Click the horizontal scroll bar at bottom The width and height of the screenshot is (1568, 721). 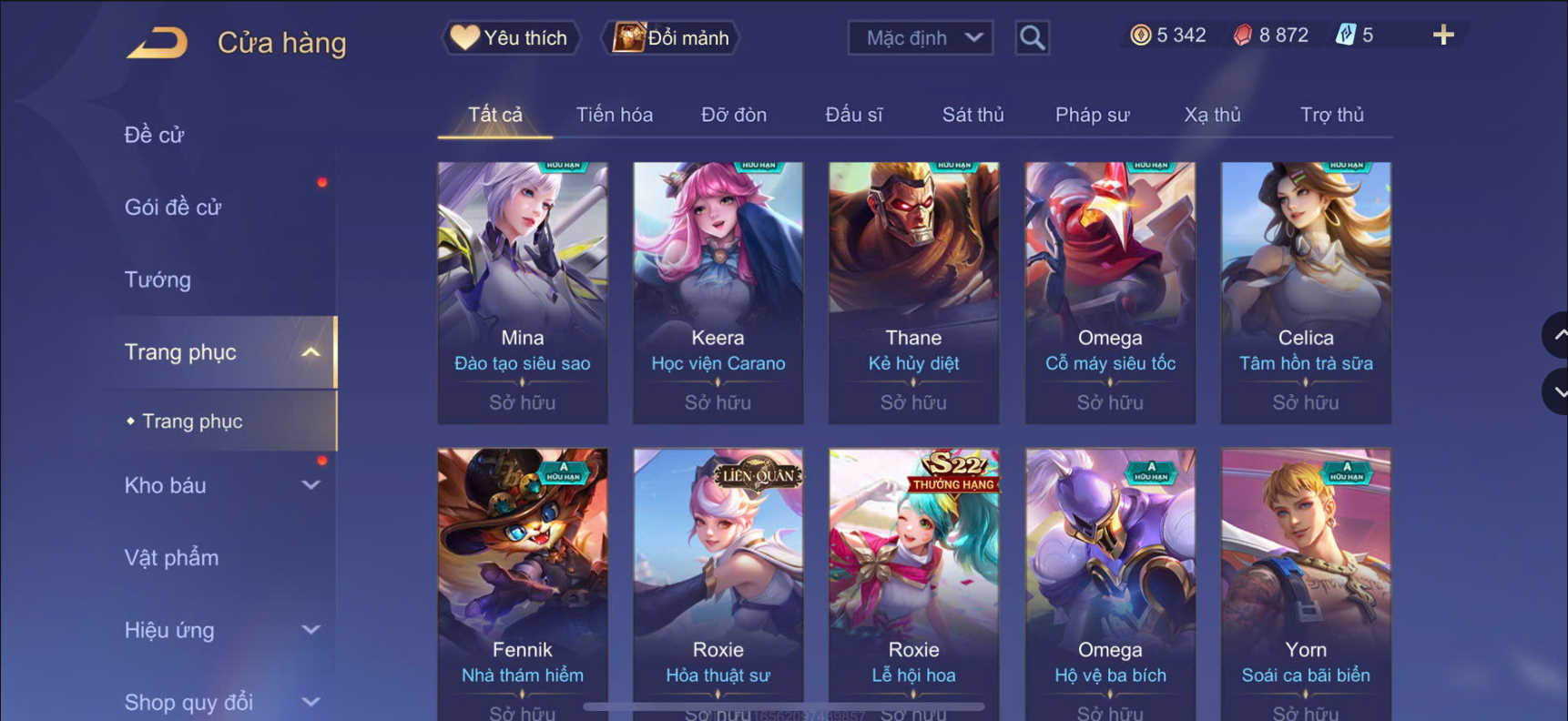(783, 706)
